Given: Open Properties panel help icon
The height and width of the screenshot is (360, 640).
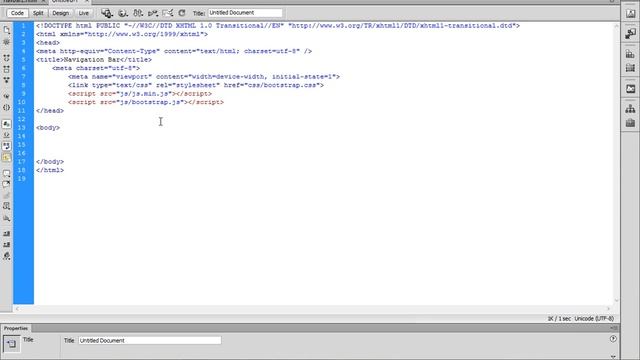Looking at the screenshot, I should click(613, 339).
